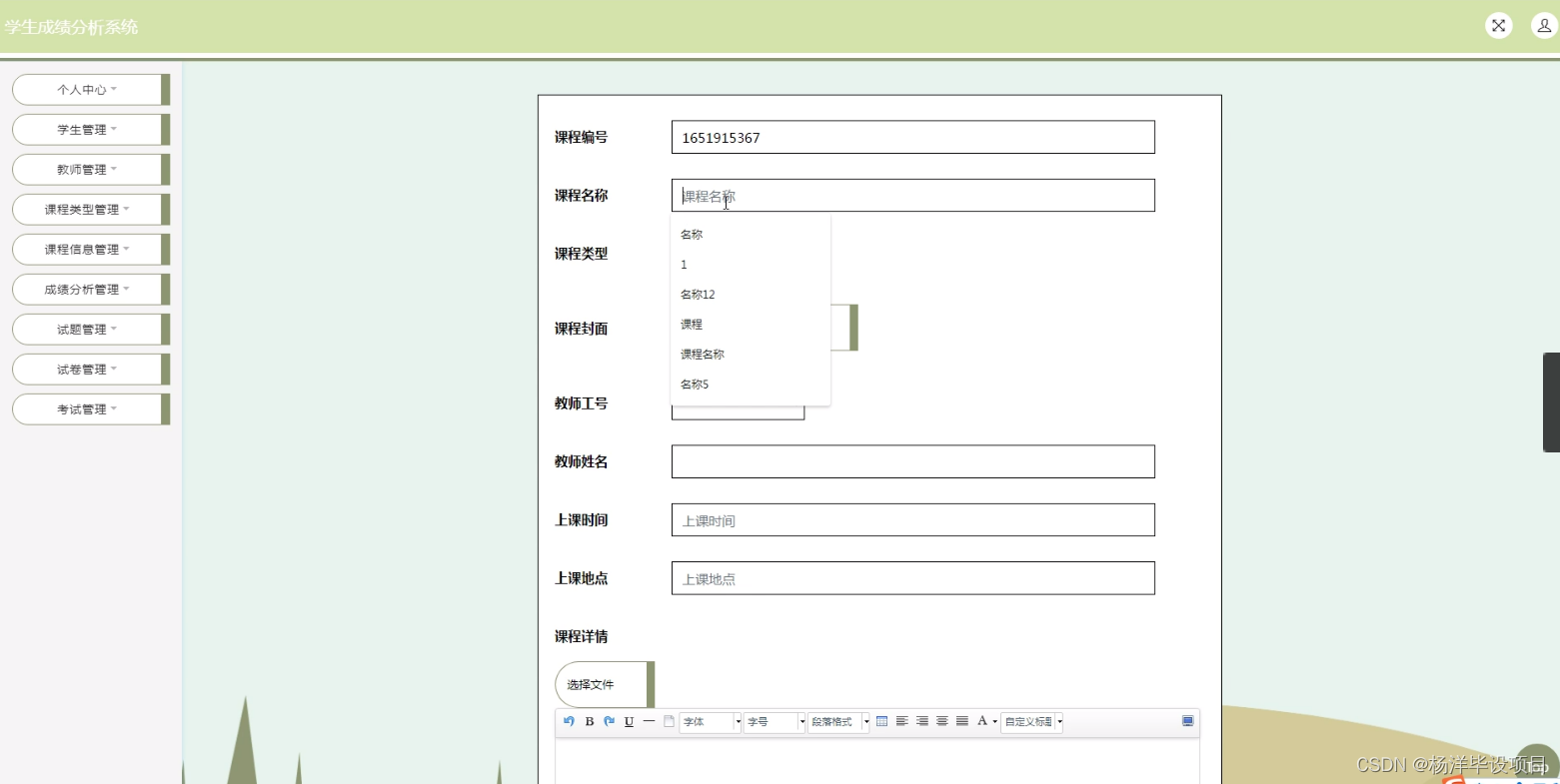Select suggestion 课程名称 from autocomplete list
Screen dimensions: 1560x784
[x=751, y=355]
